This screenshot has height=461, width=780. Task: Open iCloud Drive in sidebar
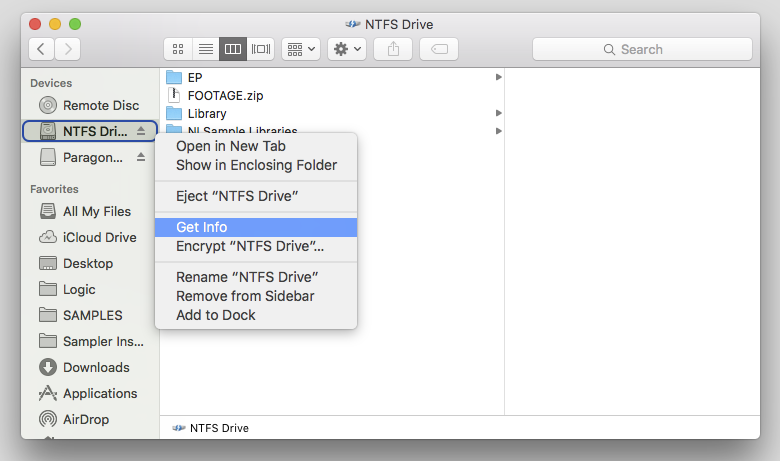pyautogui.click(x=99, y=237)
